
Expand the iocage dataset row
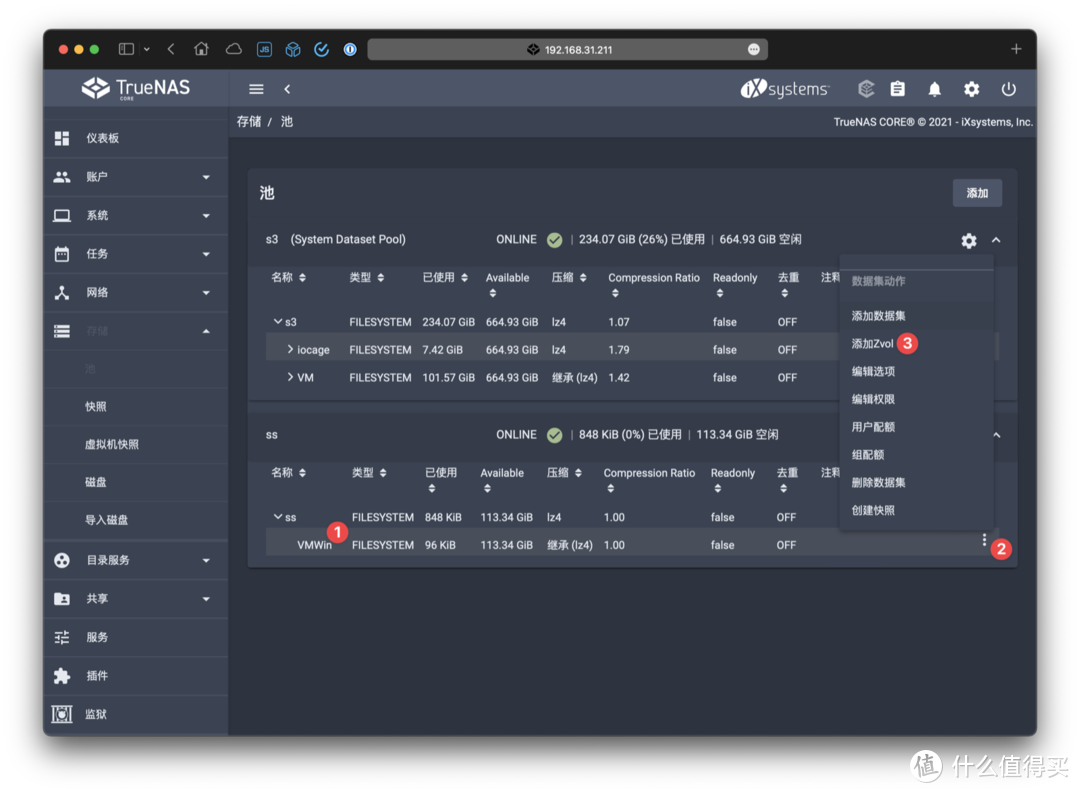pyautogui.click(x=290, y=350)
